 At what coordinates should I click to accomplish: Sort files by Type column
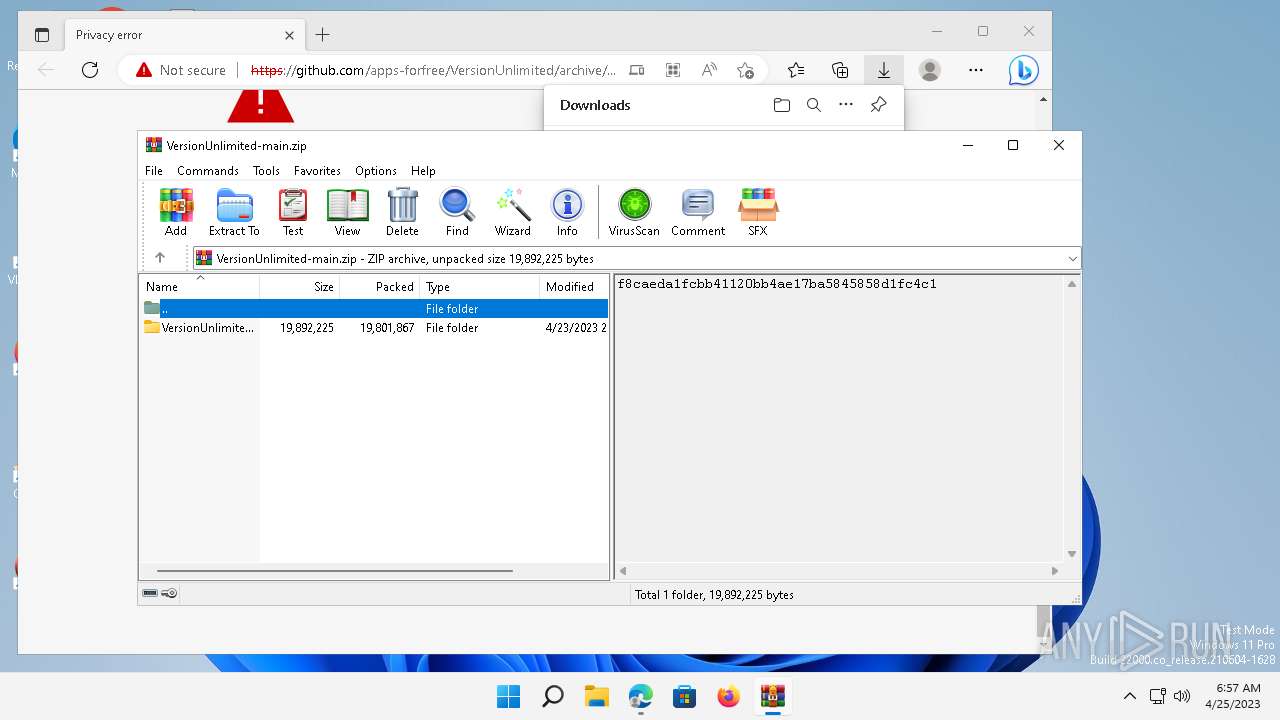480,287
